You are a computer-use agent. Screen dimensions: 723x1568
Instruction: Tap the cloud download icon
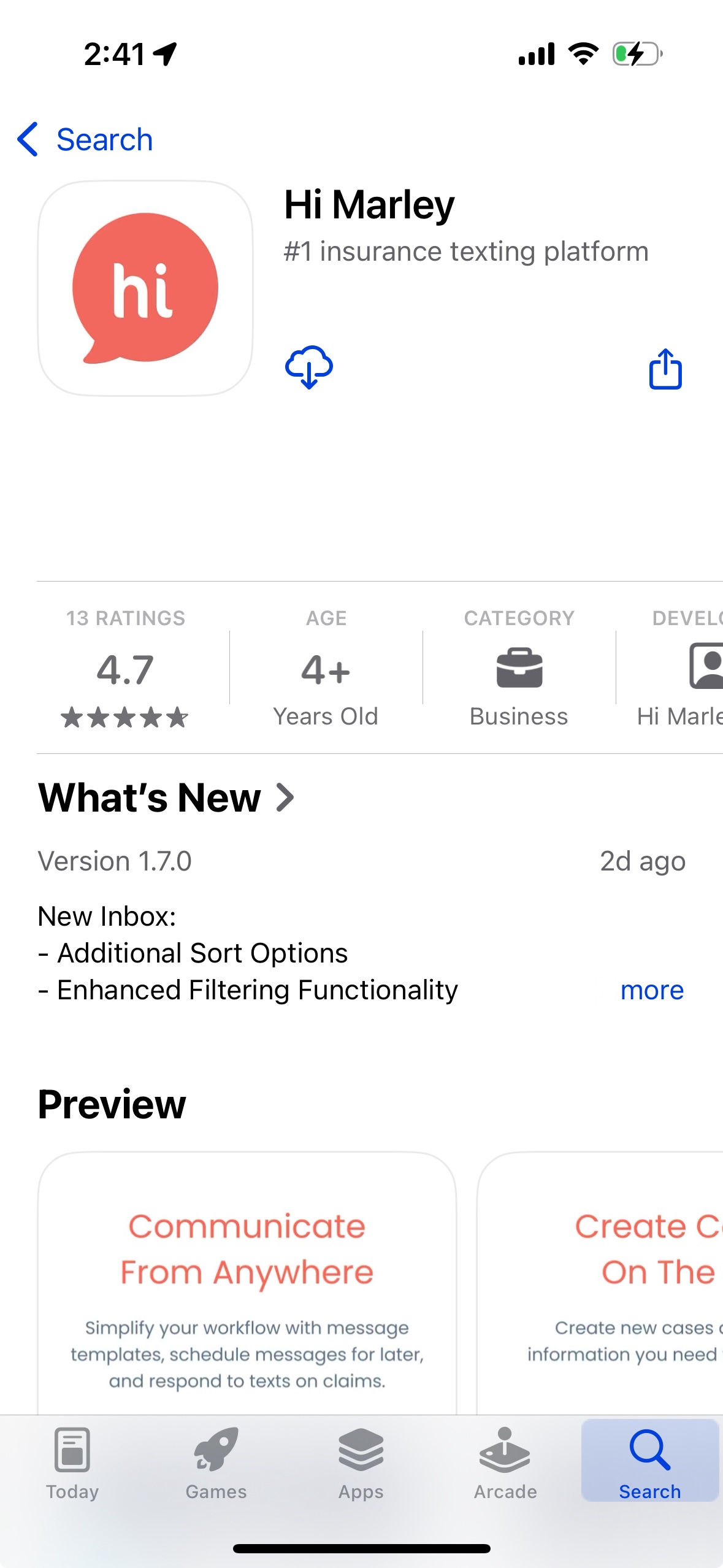(309, 367)
